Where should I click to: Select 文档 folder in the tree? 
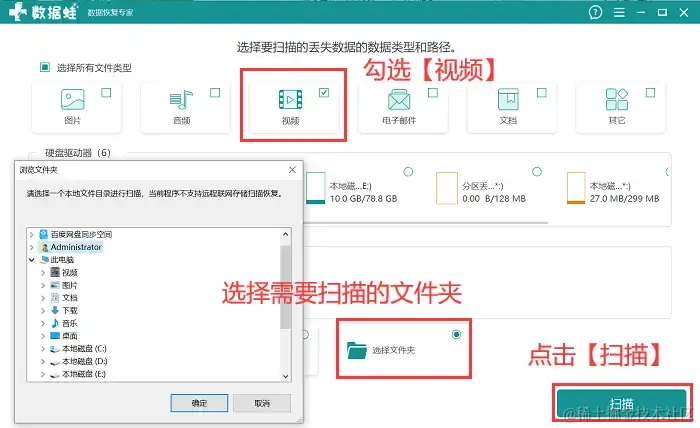[70, 298]
